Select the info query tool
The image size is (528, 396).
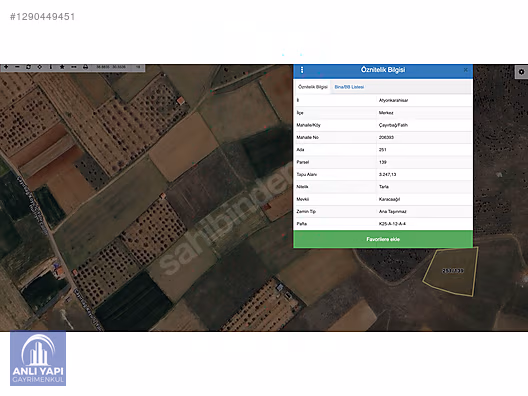point(51,67)
